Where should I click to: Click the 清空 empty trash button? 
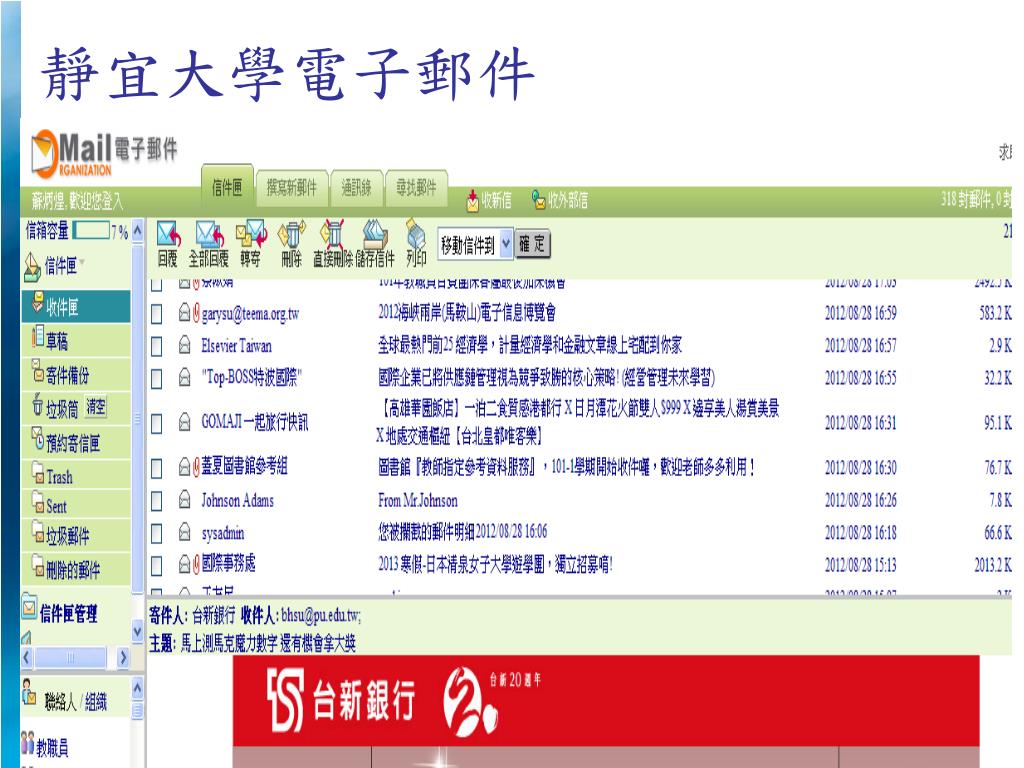(x=96, y=407)
